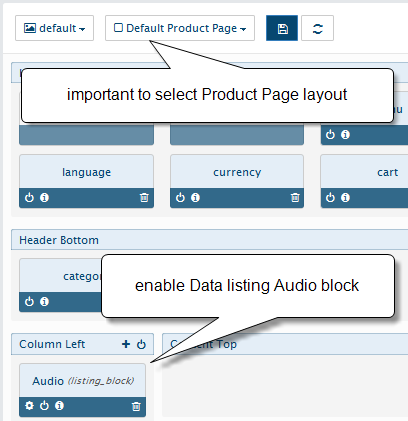The height and width of the screenshot is (421, 408).
Task: Toggle the Column Left section power
Action: pyautogui.click(x=141, y=344)
